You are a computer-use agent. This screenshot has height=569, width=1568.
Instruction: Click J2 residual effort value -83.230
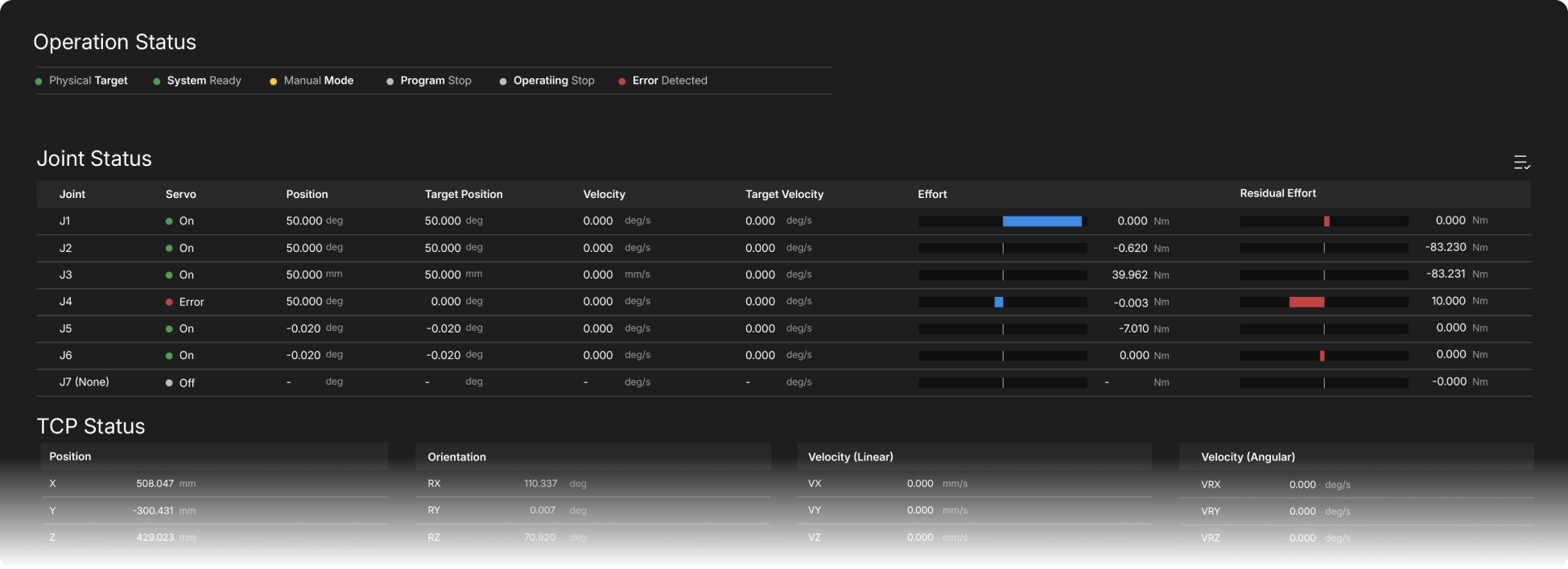(x=1446, y=247)
